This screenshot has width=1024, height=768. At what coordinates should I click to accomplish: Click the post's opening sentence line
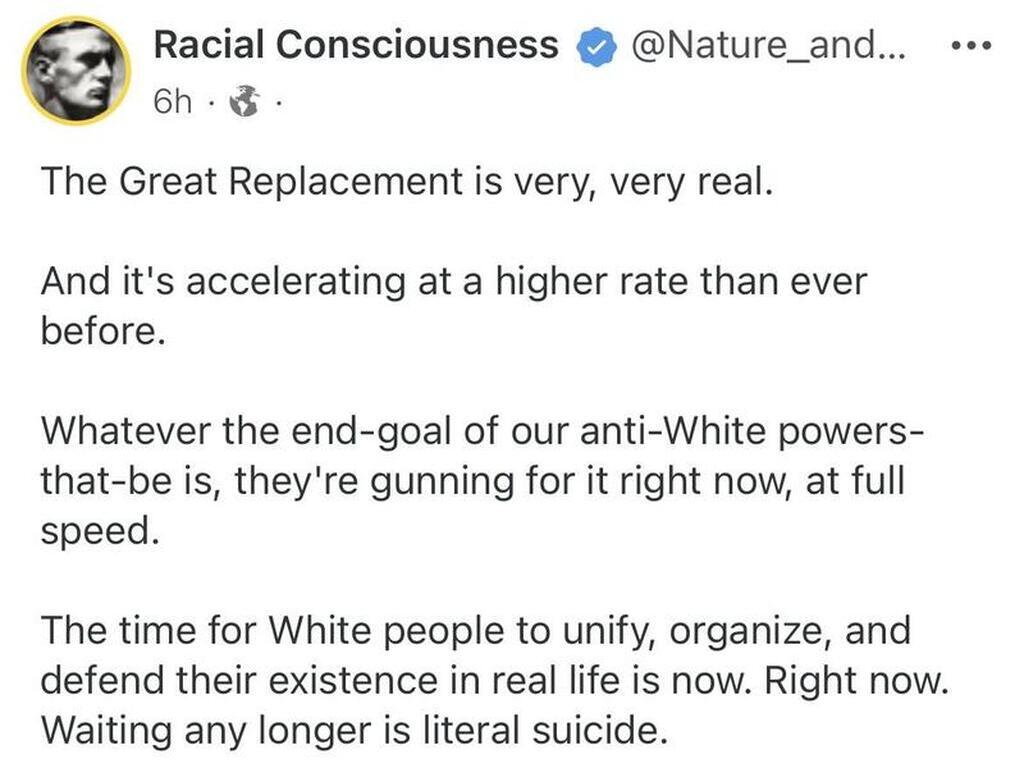click(407, 181)
